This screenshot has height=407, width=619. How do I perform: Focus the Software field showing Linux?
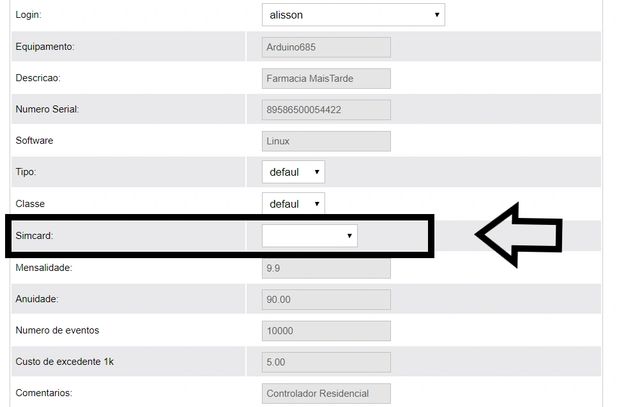[325, 141]
